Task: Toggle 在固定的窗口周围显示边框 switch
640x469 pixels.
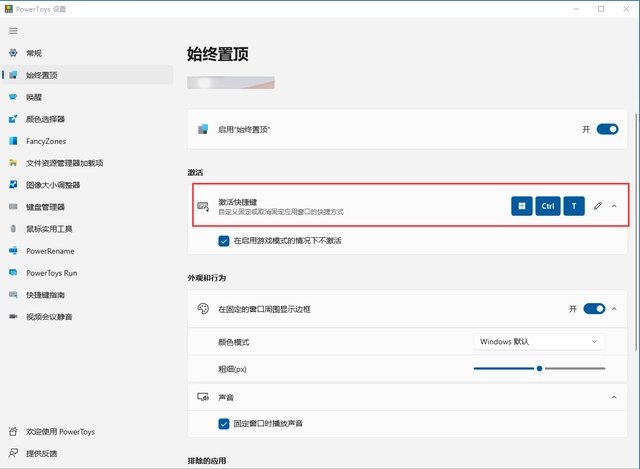Action: pos(594,310)
